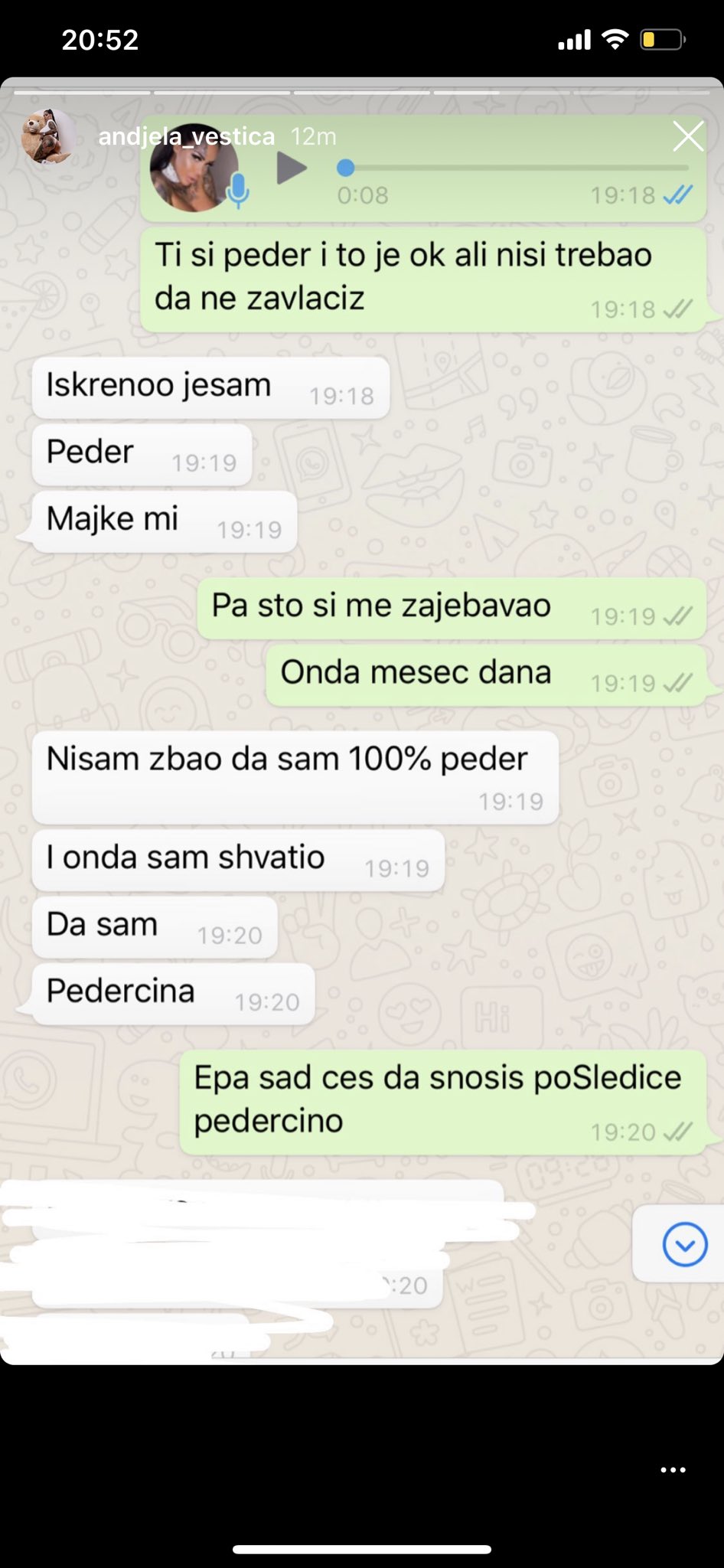Viewport: 724px width, 1568px height.
Task: Tap the Wi-Fi icon in status bar
Action: point(615,39)
